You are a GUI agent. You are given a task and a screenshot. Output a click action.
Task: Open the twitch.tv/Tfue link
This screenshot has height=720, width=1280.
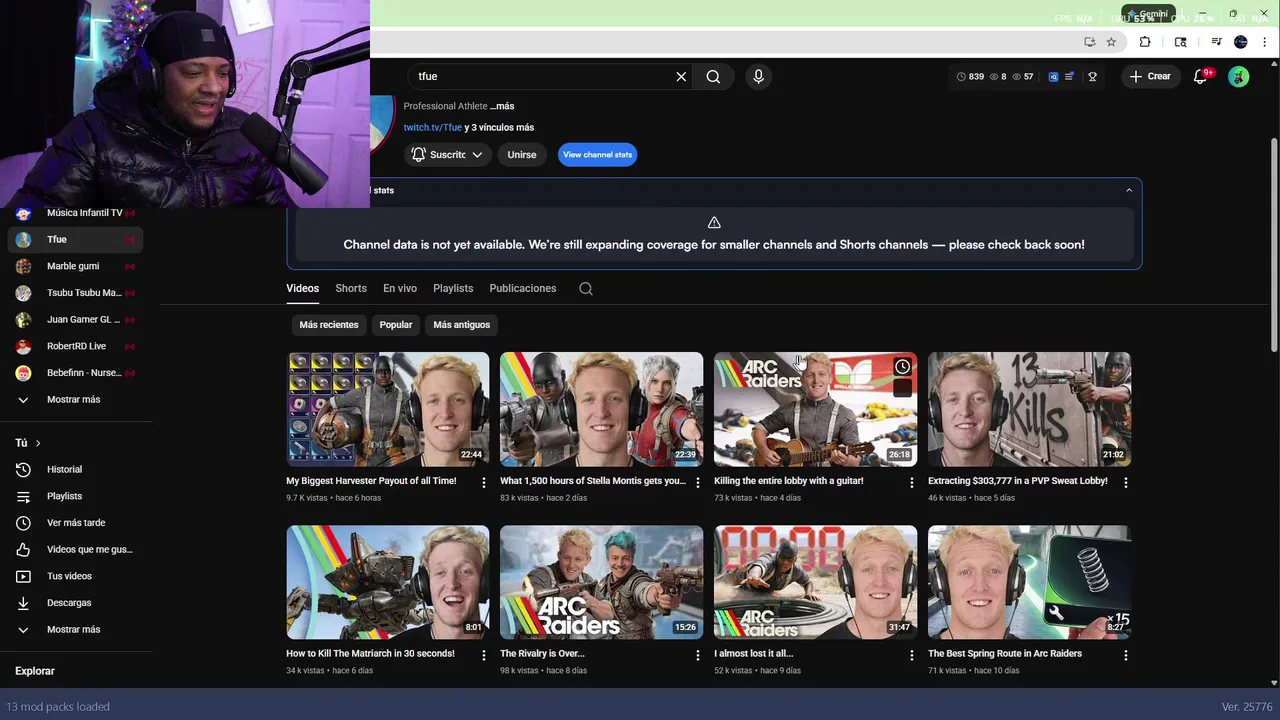coord(433,127)
